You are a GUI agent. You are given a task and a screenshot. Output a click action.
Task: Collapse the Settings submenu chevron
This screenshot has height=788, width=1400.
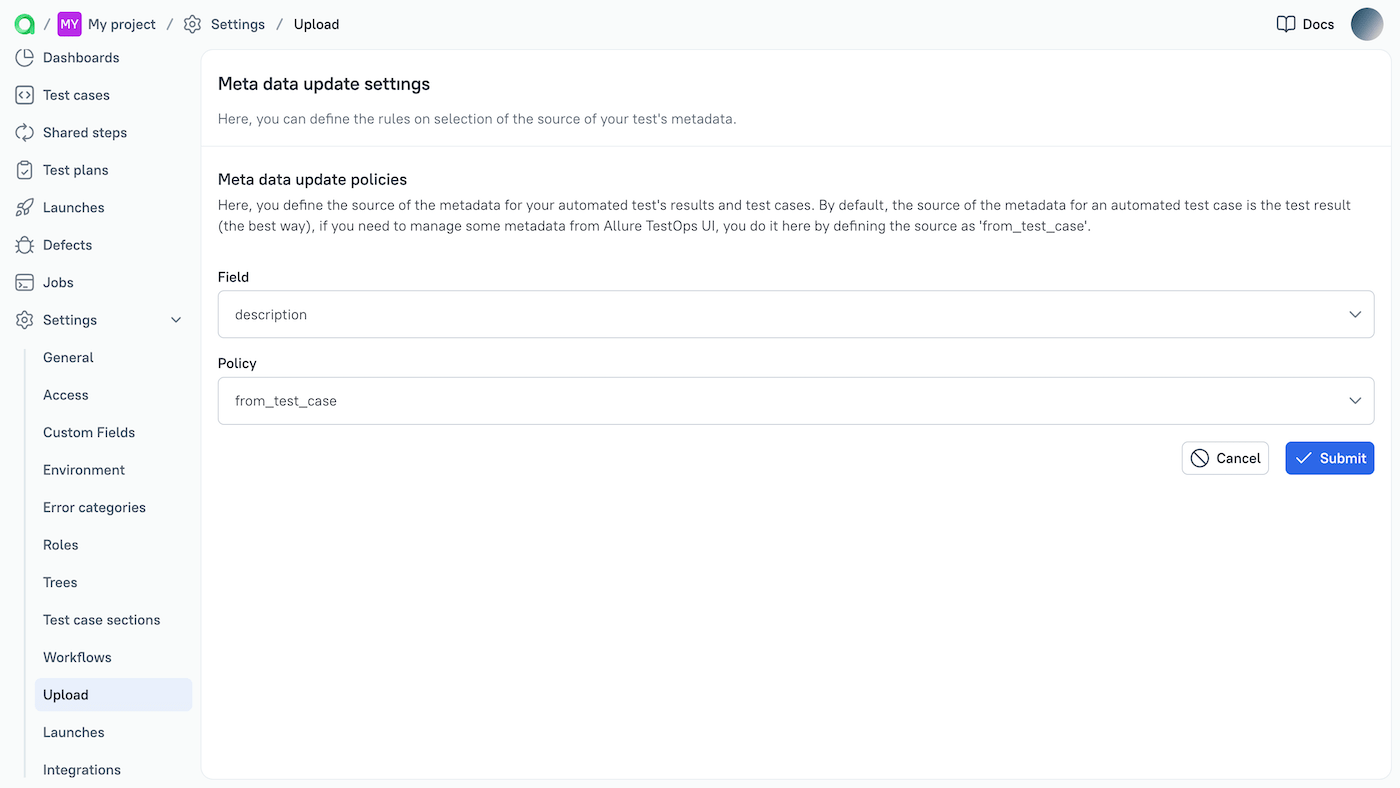(176, 319)
